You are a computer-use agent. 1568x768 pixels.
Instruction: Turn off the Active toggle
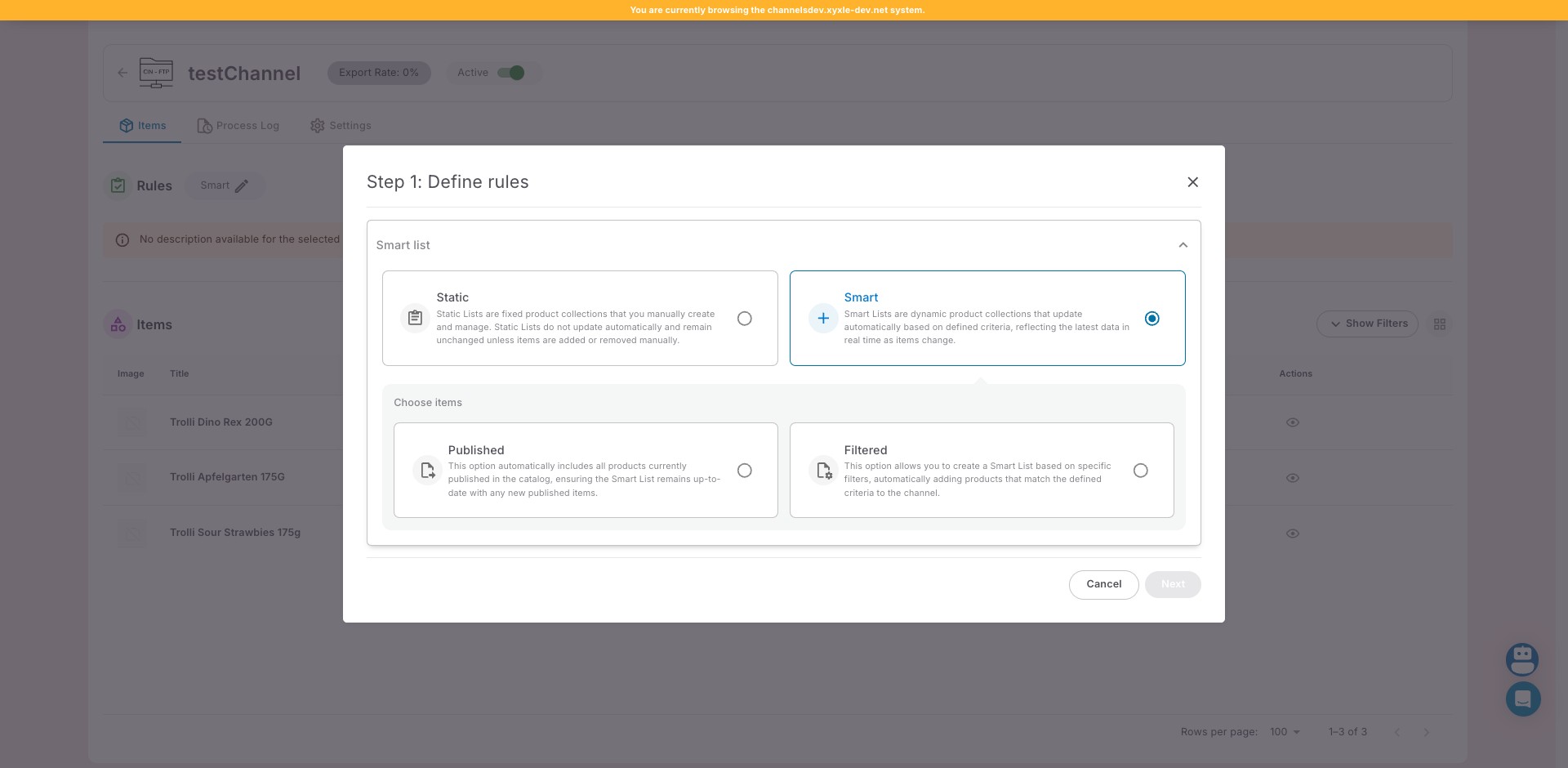pos(514,73)
